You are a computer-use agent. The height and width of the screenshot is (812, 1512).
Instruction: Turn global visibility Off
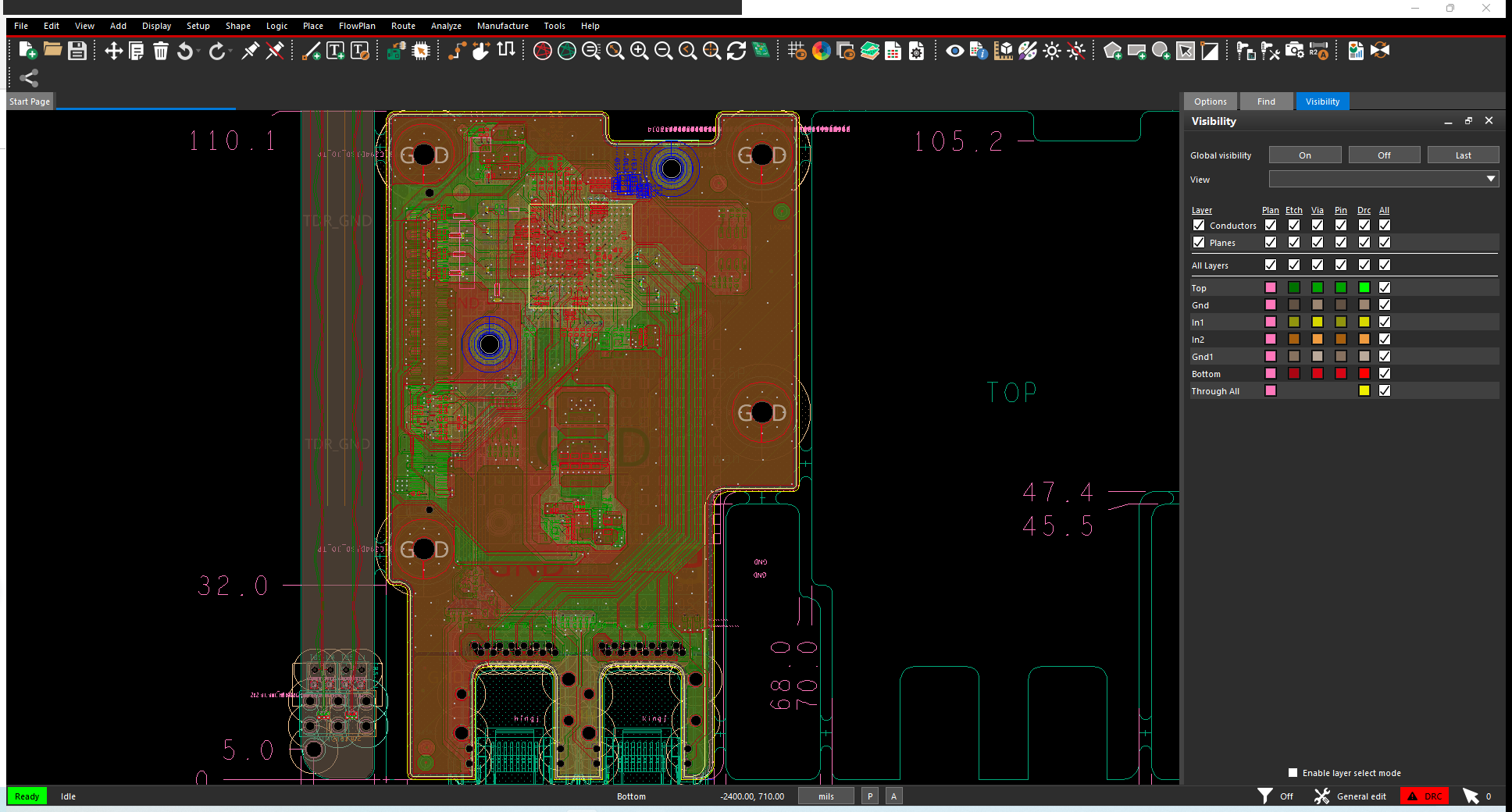coord(1384,155)
